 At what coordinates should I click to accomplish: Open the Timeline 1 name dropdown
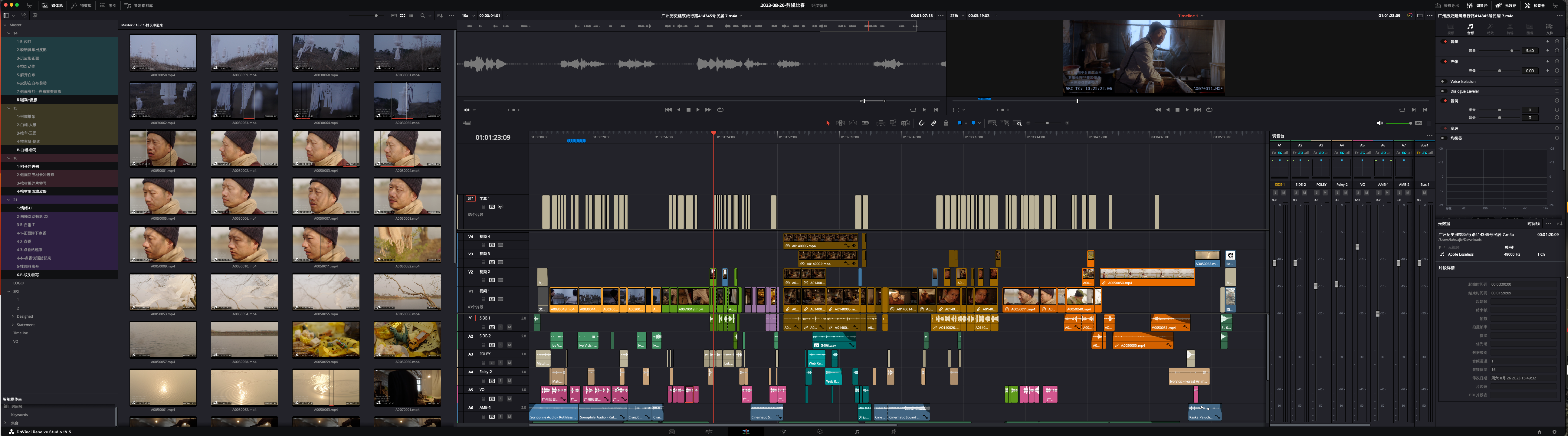(1202, 16)
